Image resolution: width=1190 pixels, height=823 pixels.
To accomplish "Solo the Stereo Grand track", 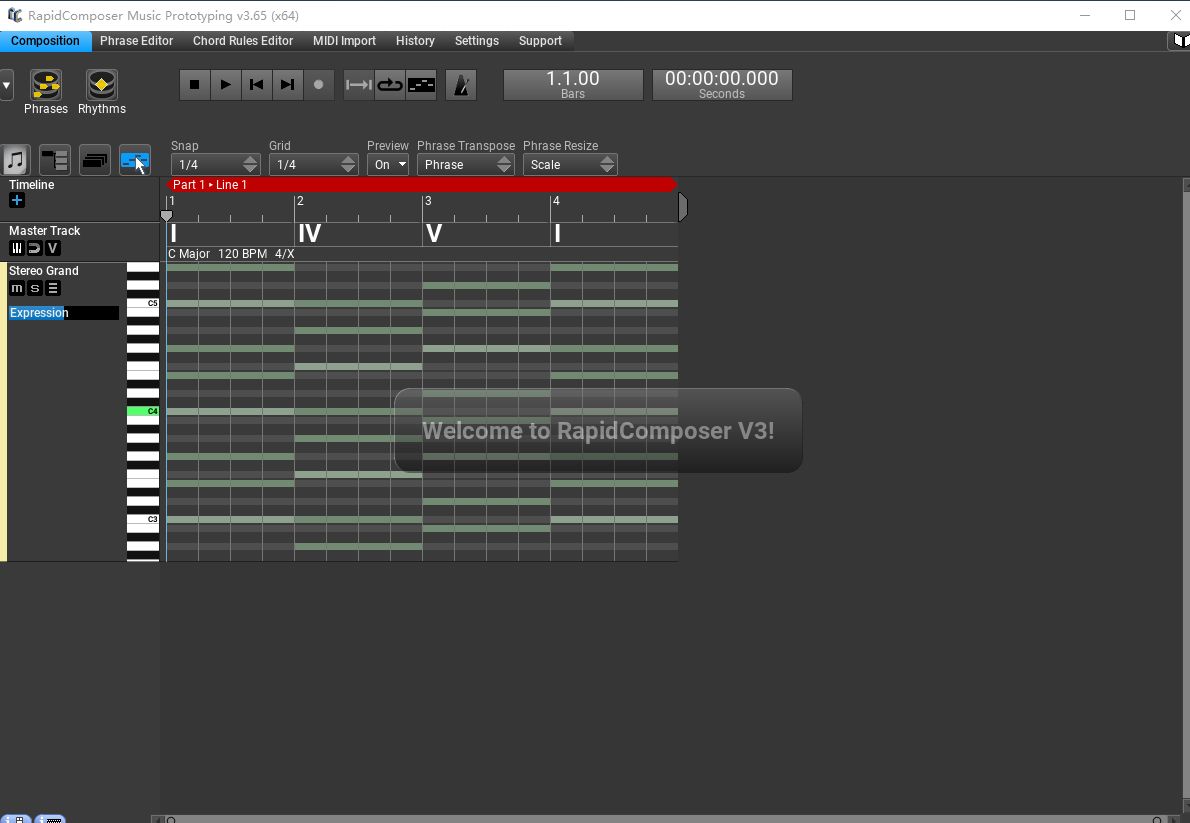I will coord(35,288).
